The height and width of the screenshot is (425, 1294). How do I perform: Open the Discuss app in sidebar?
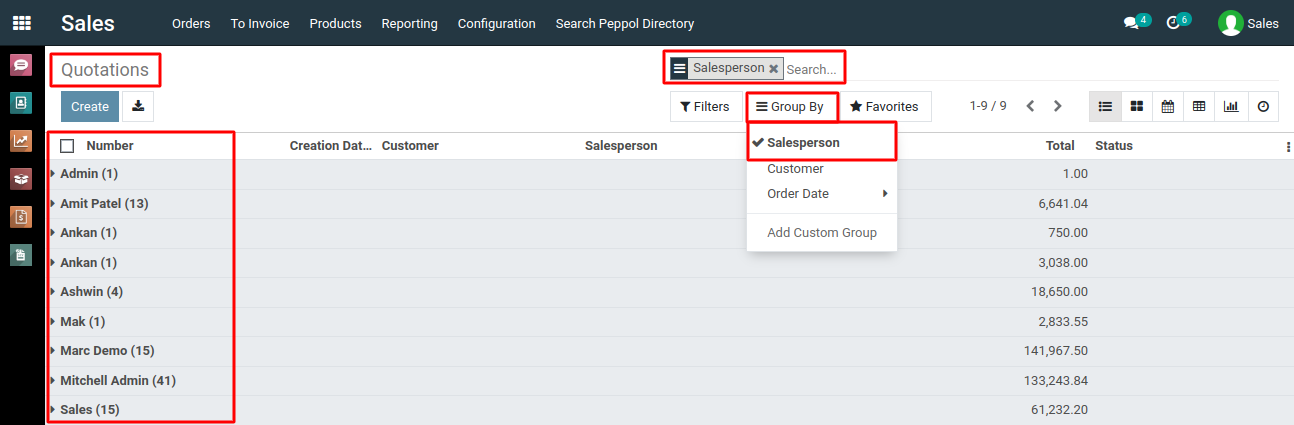[x=21, y=65]
